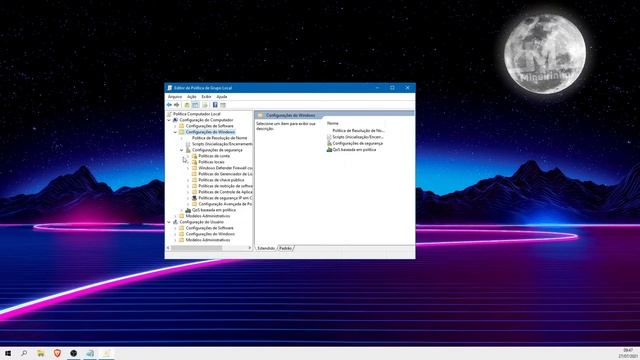Screen dimensions: 640x360
Task: Select Configurações de Software under Usuário
Action: click(x=210, y=228)
